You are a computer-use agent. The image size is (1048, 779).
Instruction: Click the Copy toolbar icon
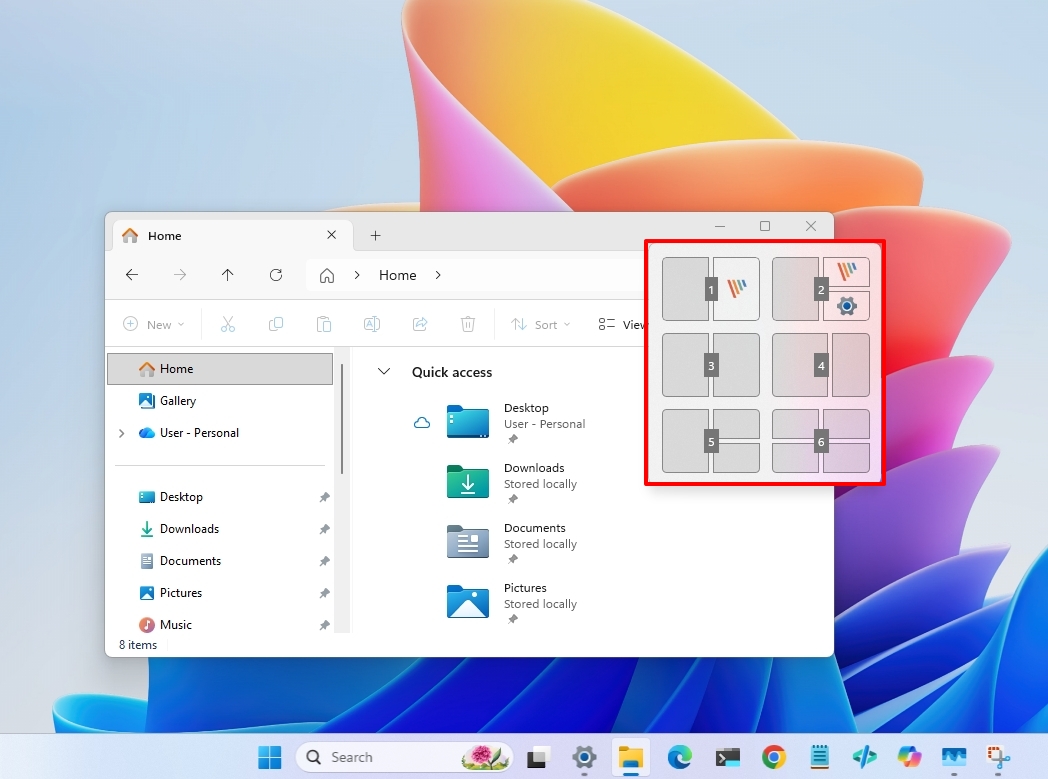point(275,324)
